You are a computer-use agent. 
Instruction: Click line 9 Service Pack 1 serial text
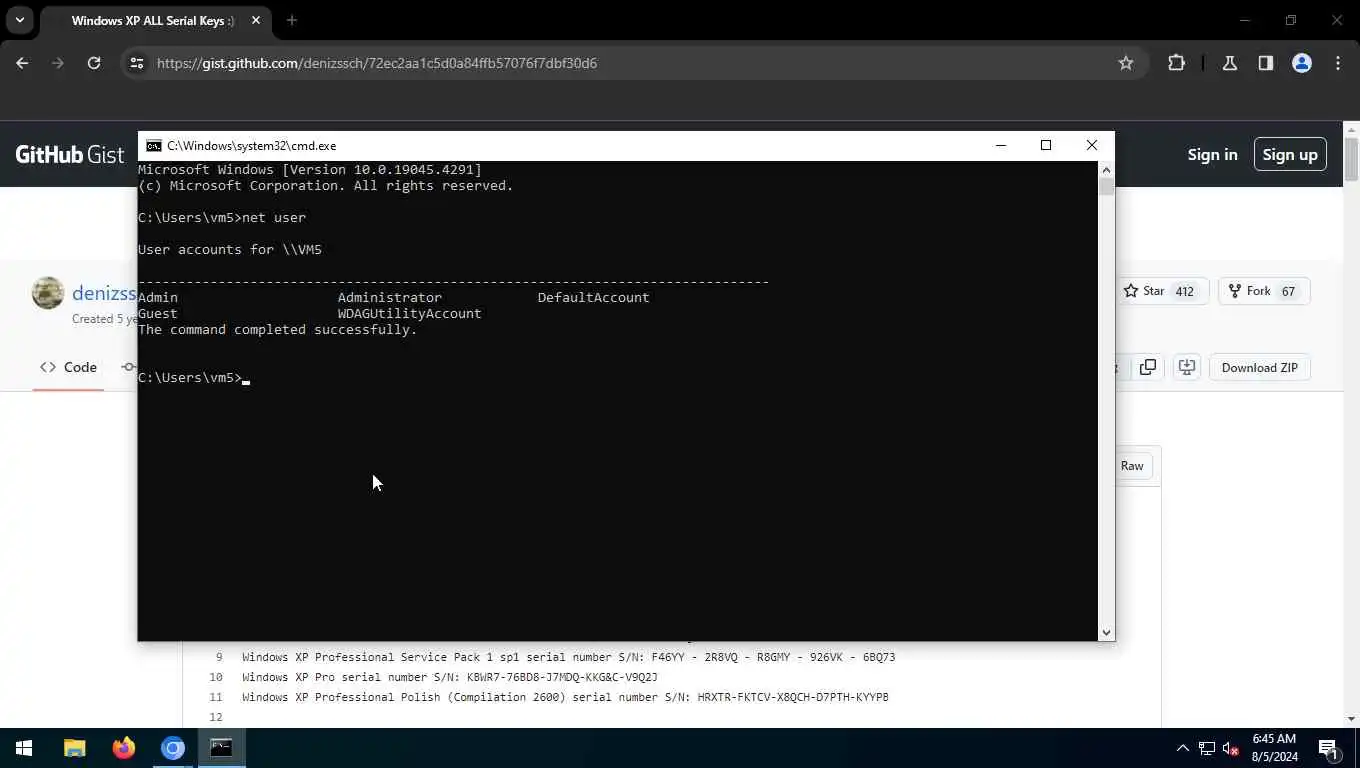pos(568,657)
